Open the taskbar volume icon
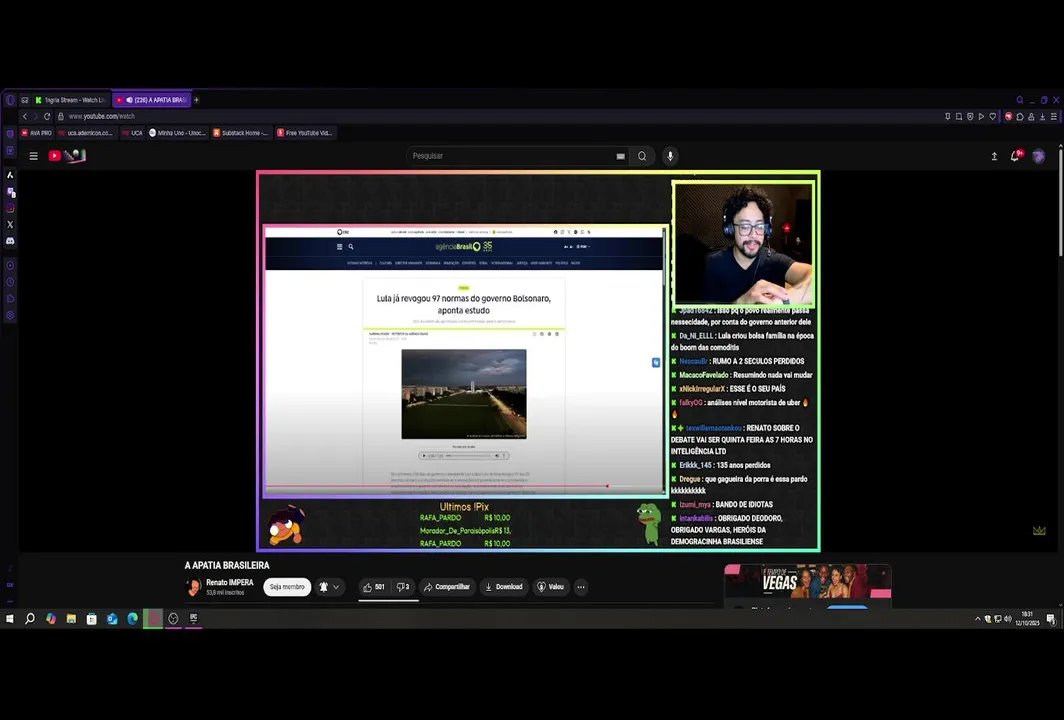Viewport: 1064px width, 720px height. pyautogui.click(x=1008, y=619)
